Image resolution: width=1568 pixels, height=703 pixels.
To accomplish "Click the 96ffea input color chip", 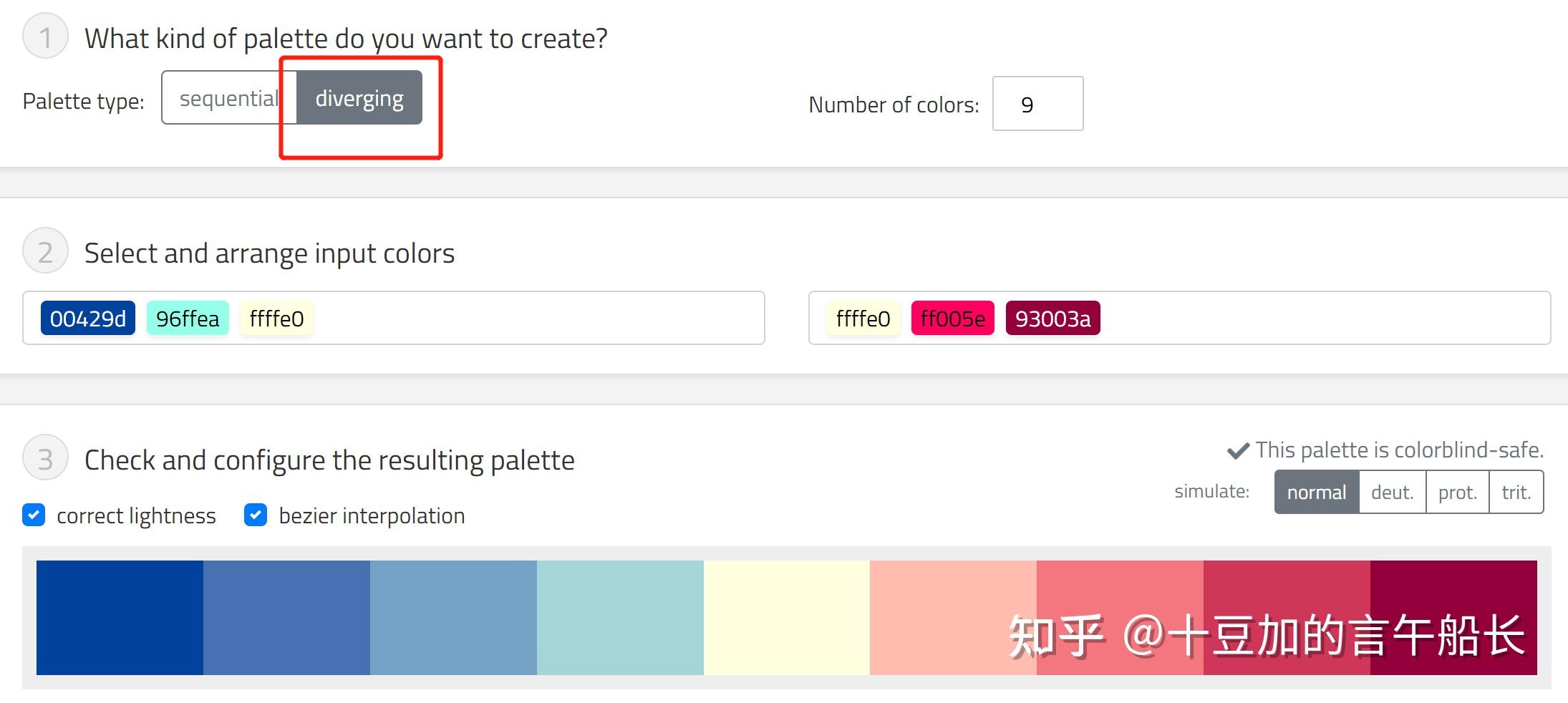I will click(188, 319).
